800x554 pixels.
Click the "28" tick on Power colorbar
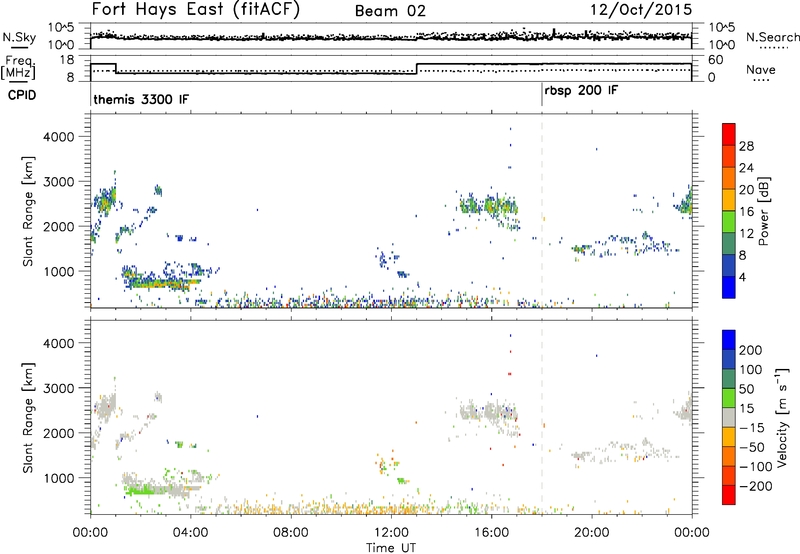(746, 146)
